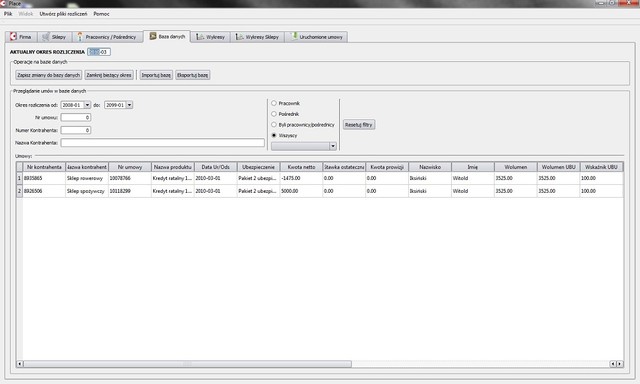640x384 pixels.
Task: Click the Nazwa Kontrahenta input field
Action: [x=162, y=143]
